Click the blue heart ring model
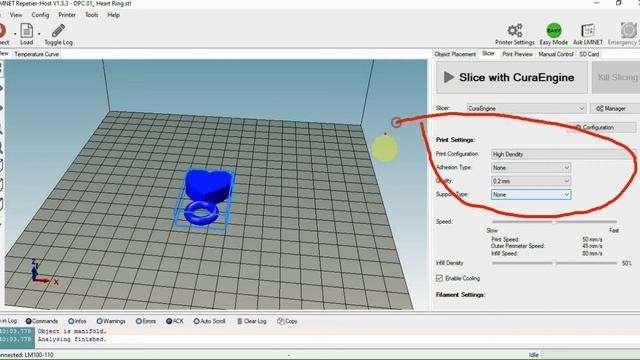 click(x=206, y=197)
